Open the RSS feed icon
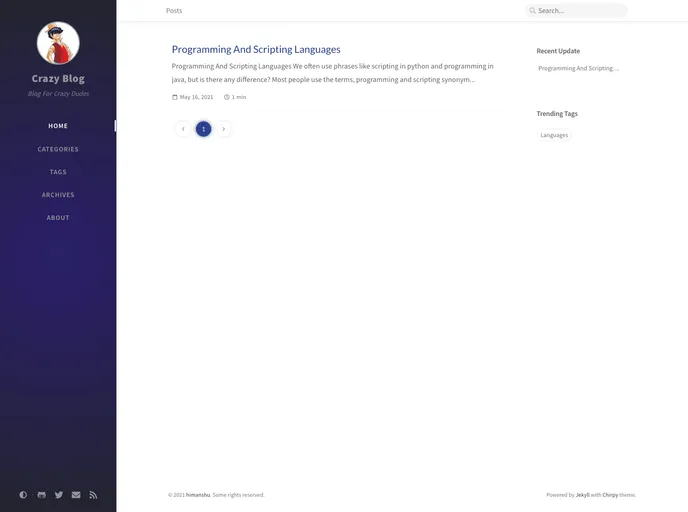The image size is (688, 512). click(93, 494)
